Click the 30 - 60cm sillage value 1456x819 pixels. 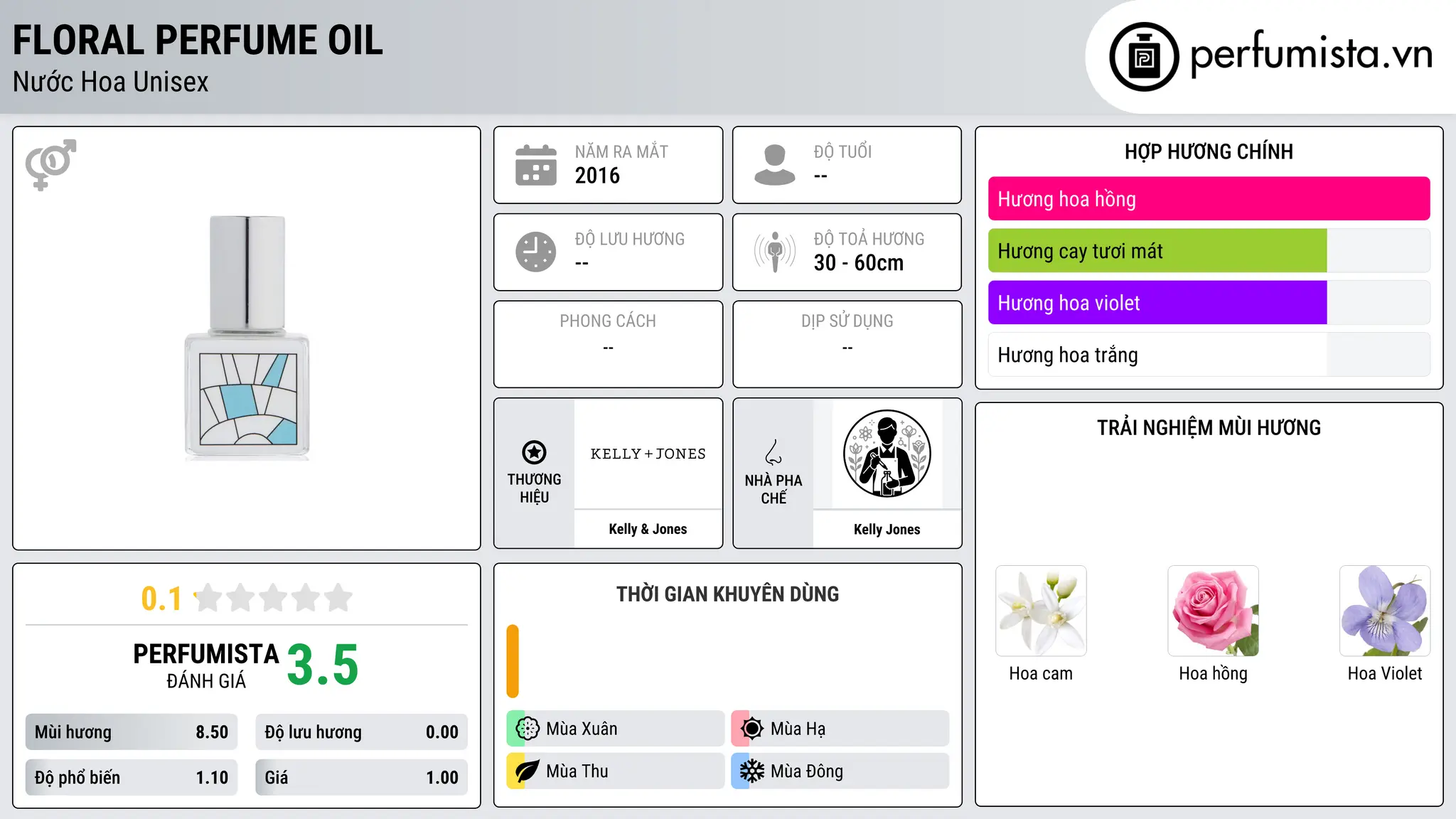pyautogui.click(x=859, y=263)
